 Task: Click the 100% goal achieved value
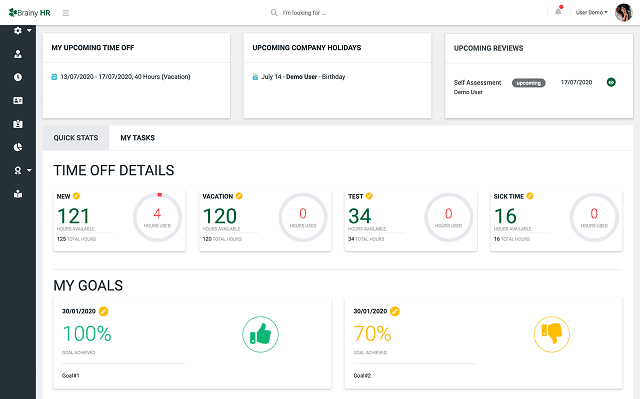[87, 334]
